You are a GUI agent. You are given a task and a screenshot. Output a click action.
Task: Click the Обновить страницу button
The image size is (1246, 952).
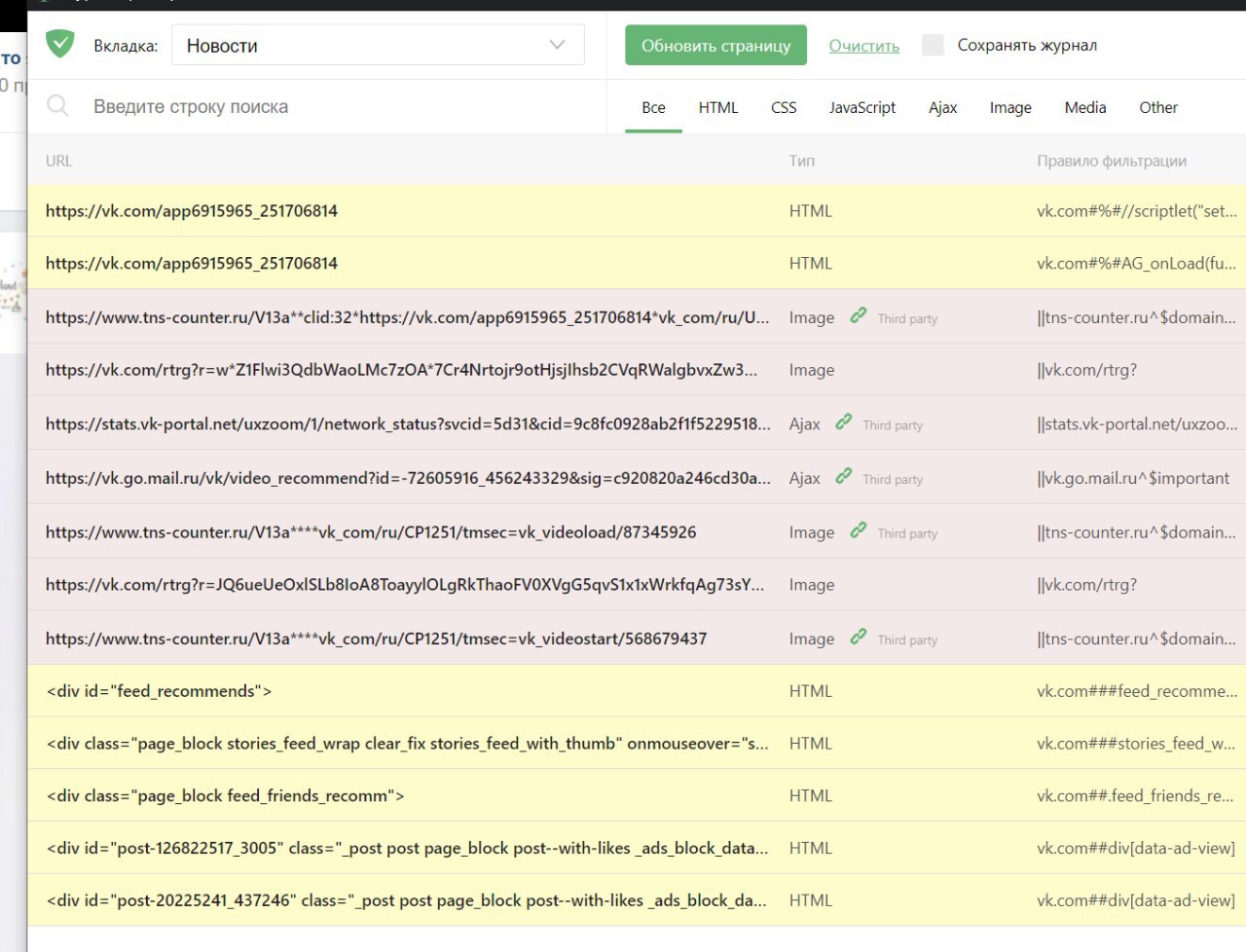click(x=715, y=46)
